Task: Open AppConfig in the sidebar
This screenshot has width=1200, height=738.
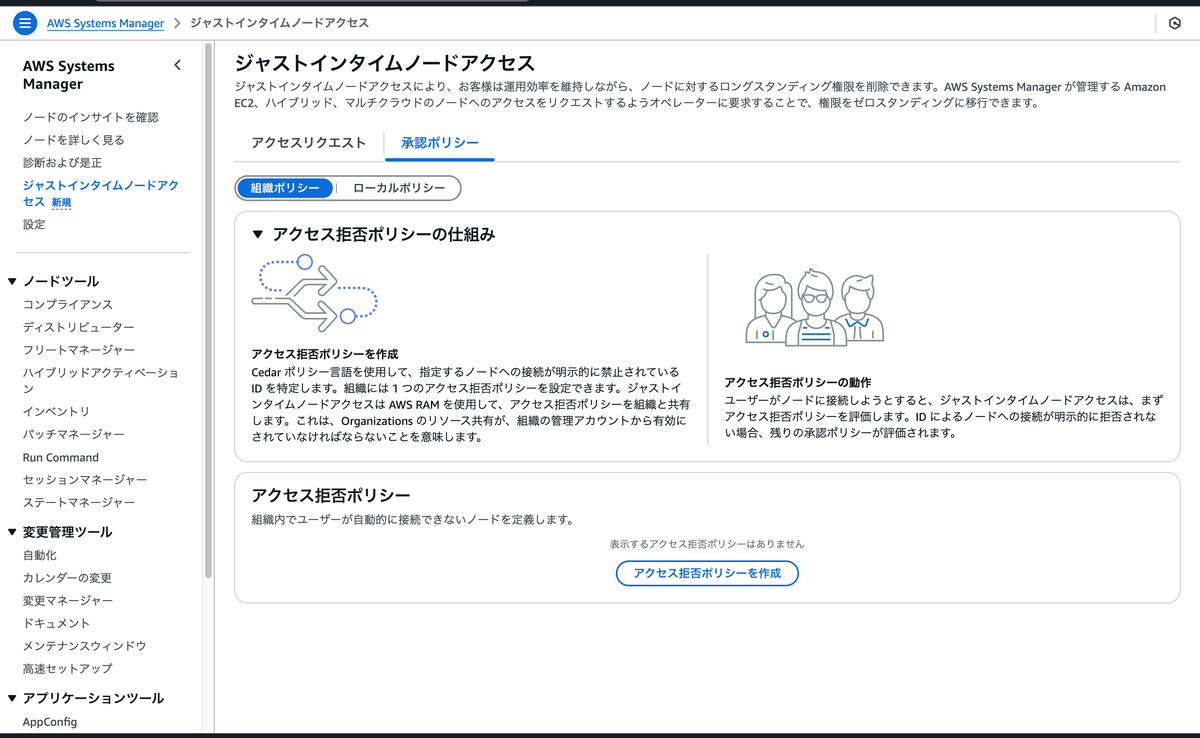Action: 50,722
